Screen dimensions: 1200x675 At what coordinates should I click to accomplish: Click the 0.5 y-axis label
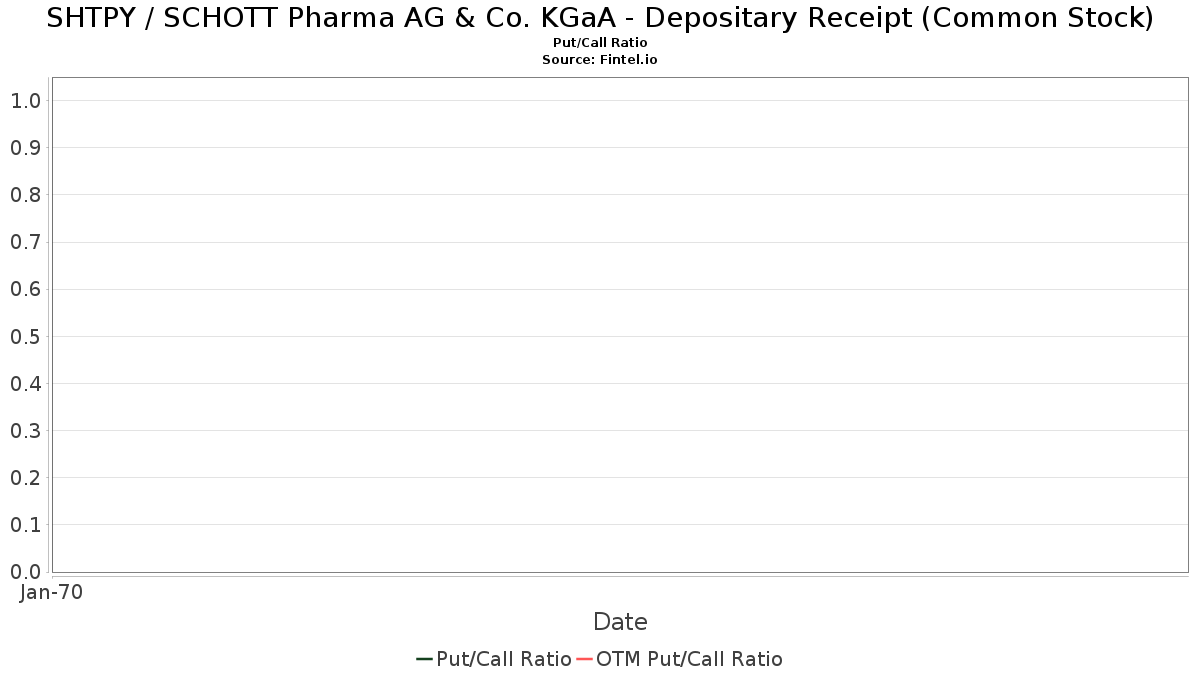tap(25, 336)
